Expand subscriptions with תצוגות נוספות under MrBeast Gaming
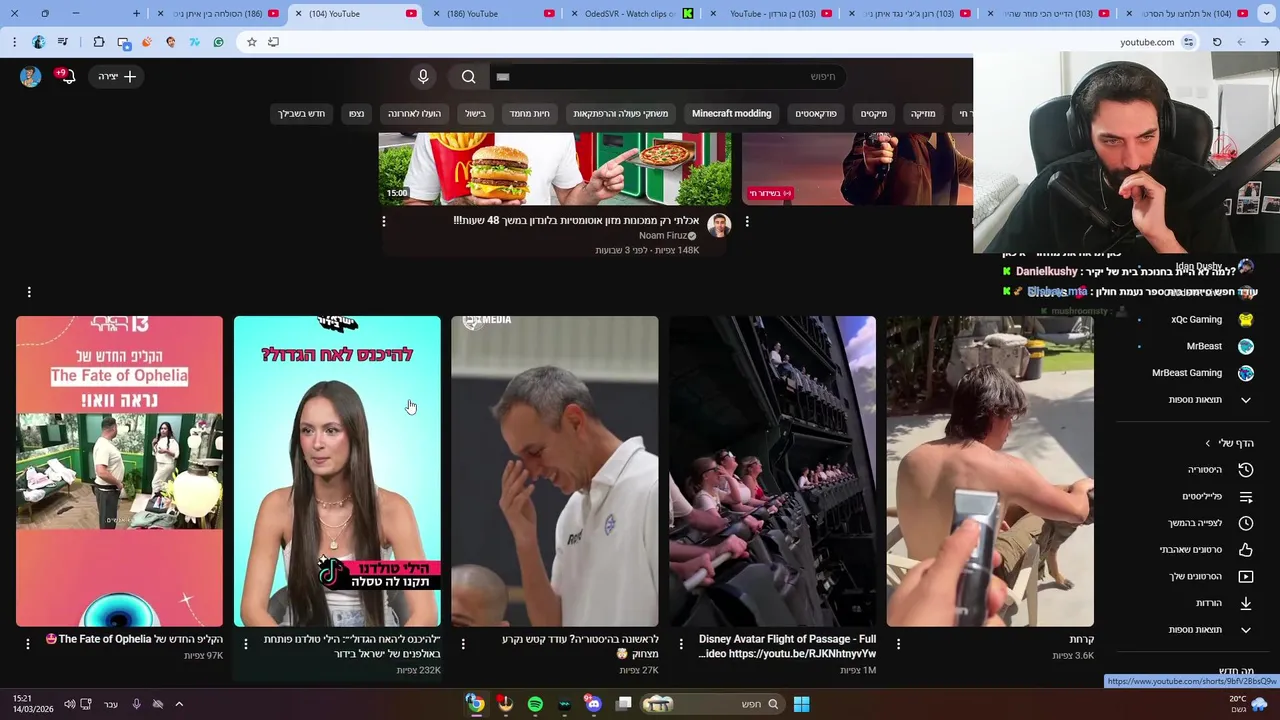This screenshot has height=720, width=1280. 1196,400
